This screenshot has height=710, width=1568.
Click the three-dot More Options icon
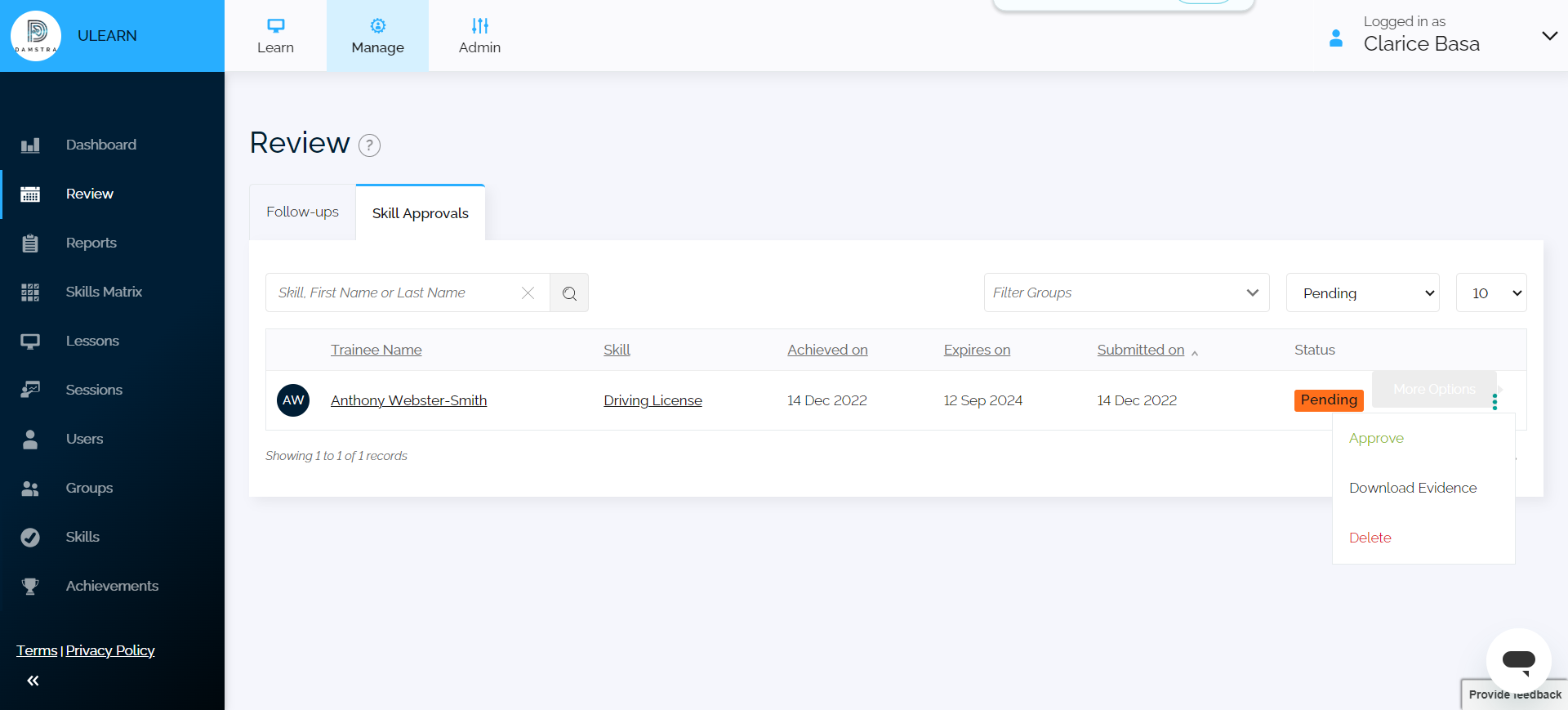click(1494, 402)
